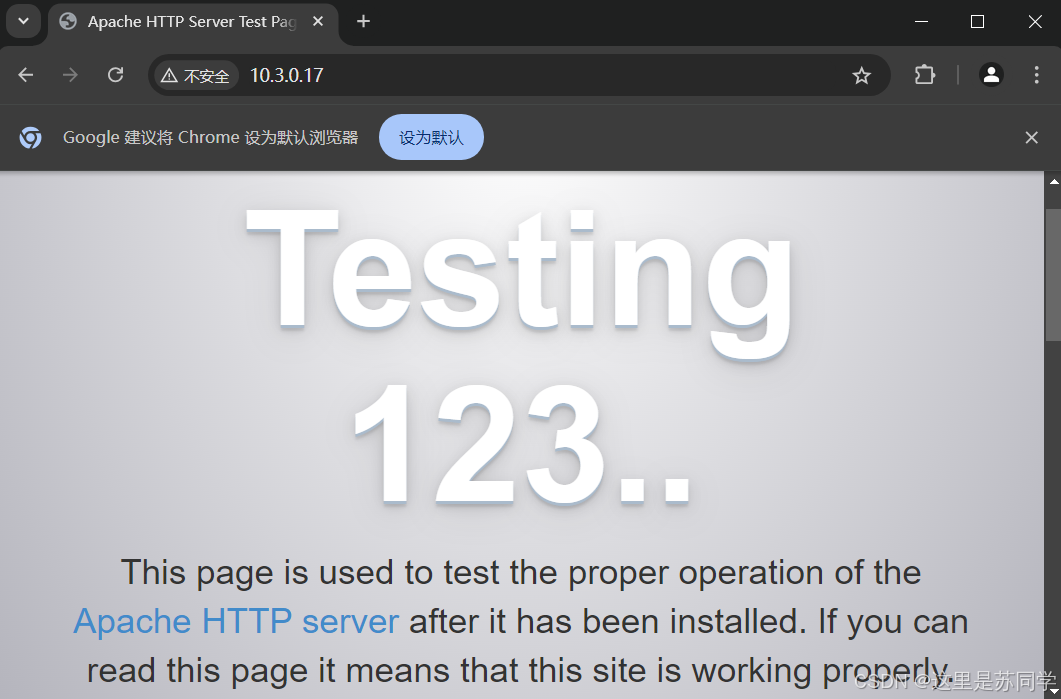1061x699 pixels.
Task: Open the tab search dropdown arrow
Action: 23,21
